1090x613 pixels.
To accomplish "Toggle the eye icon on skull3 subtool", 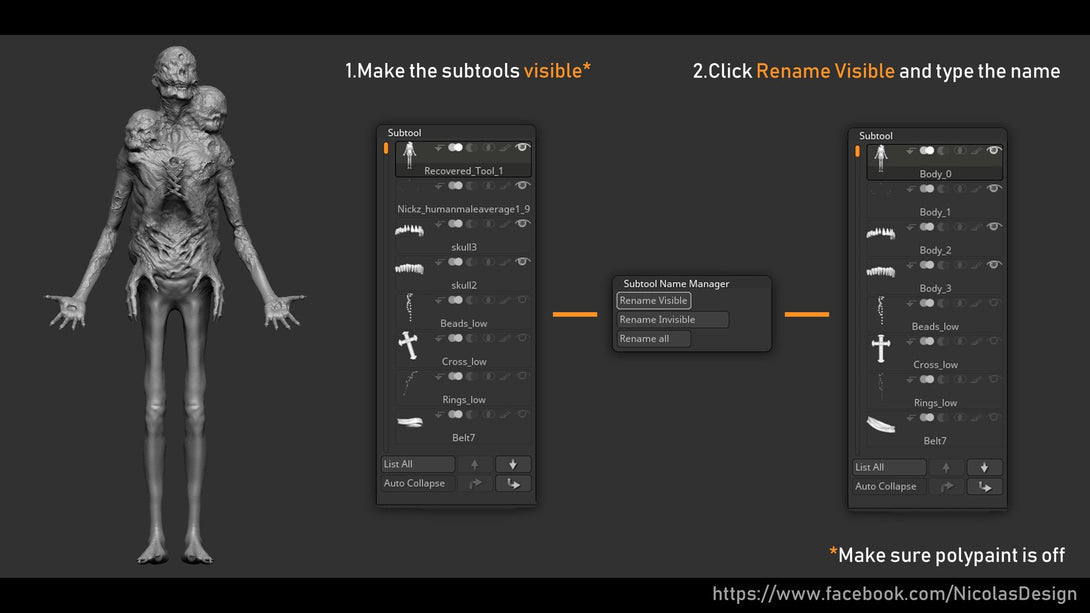I will 522,224.
